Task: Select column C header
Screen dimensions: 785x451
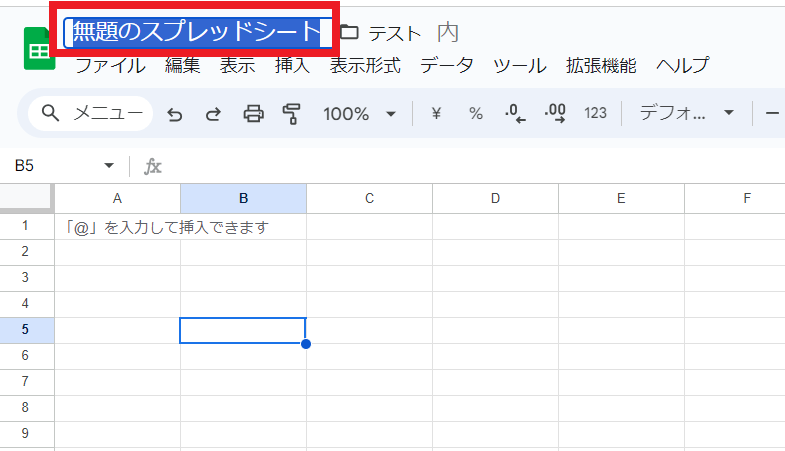Action: [369, 198]
